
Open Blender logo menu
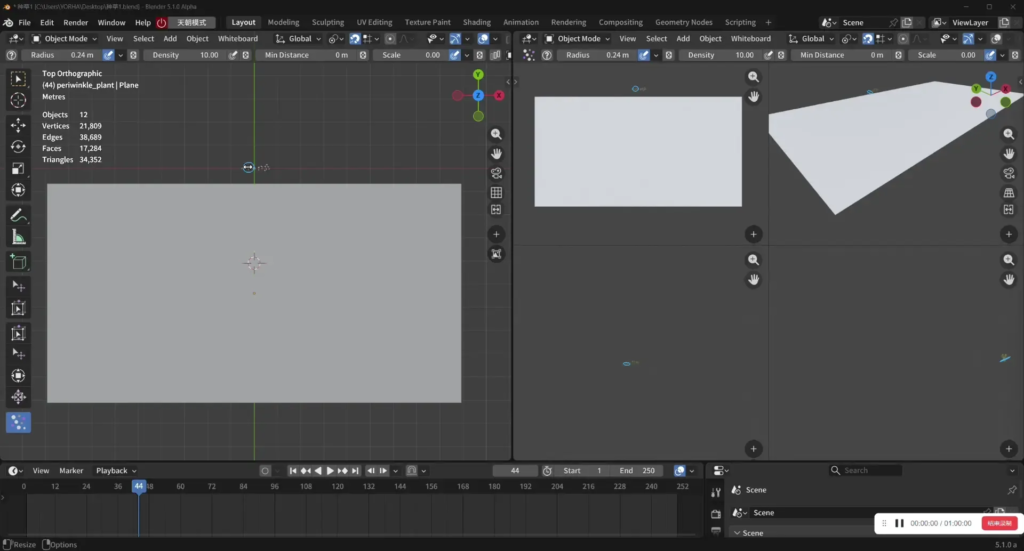point(8,22)
